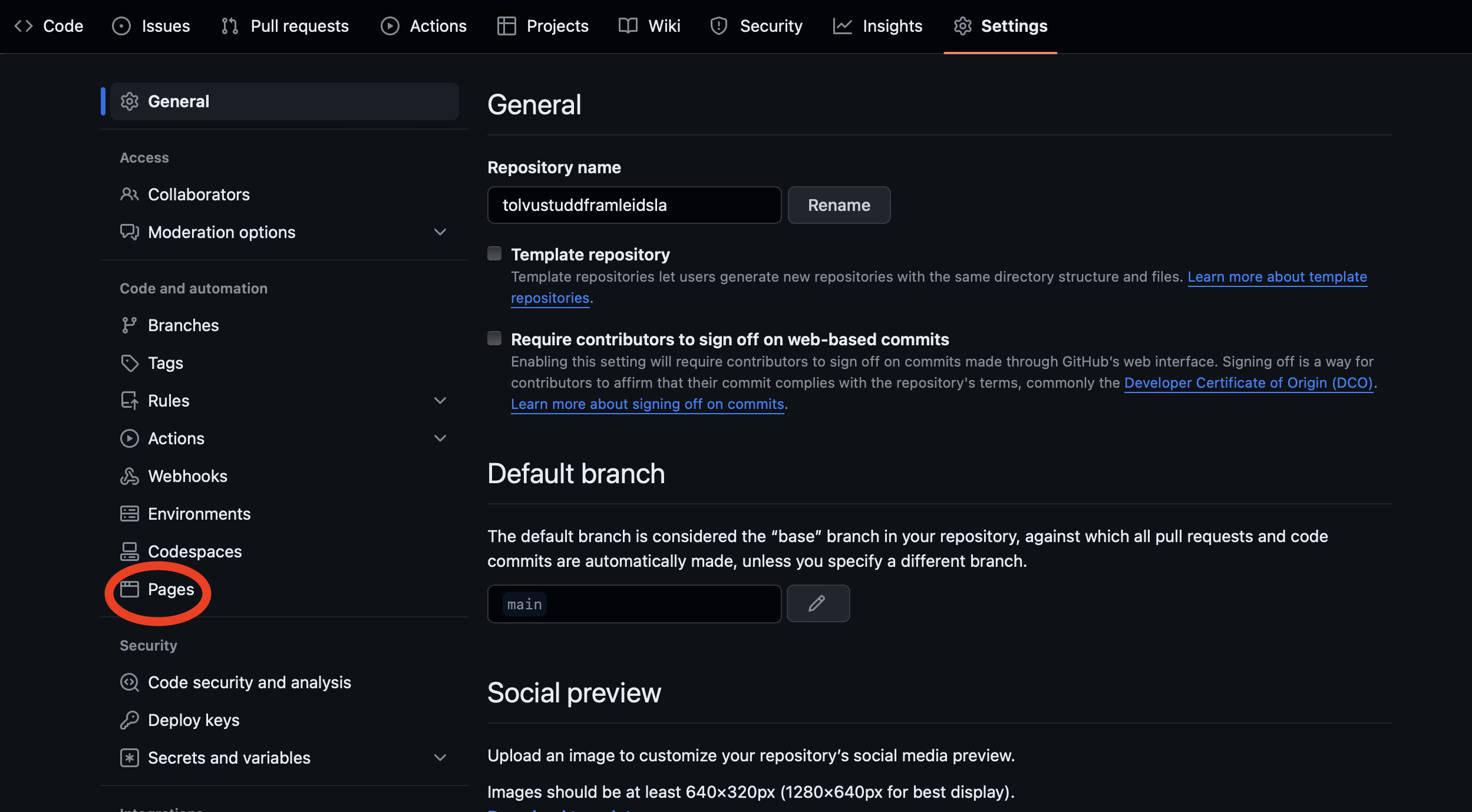Viewport: 1472px width, 812px height.
Task: Click the sidebar Actions play icon
Action: coord(130,438)
